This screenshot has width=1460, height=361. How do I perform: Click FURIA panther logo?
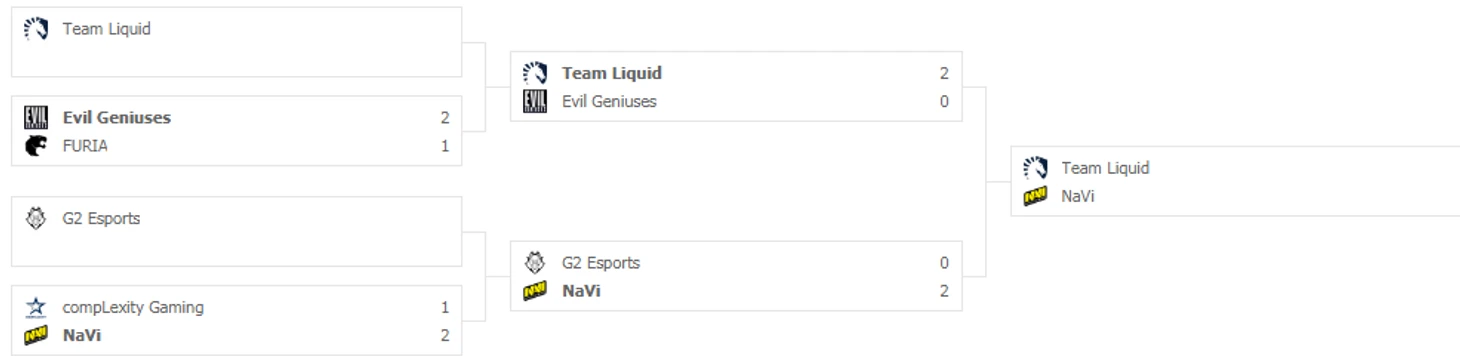click(35, 145)
